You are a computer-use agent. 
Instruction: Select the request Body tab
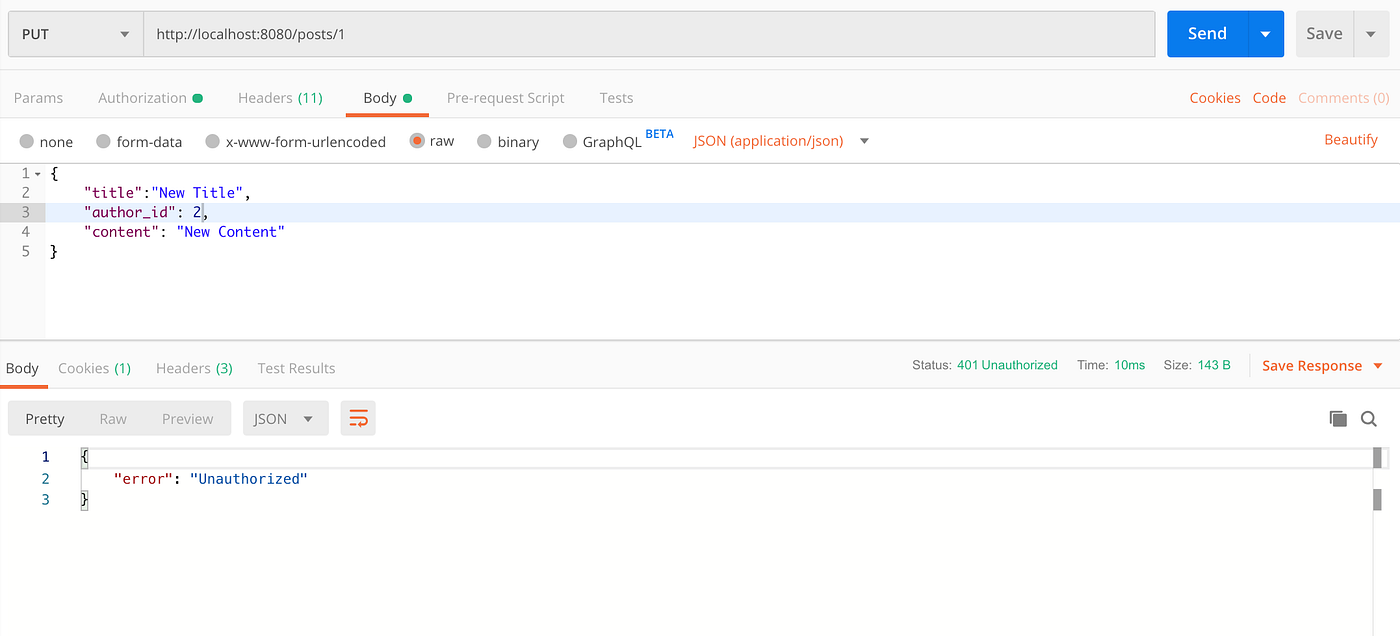pyautogui.click(x=387, y=98)
